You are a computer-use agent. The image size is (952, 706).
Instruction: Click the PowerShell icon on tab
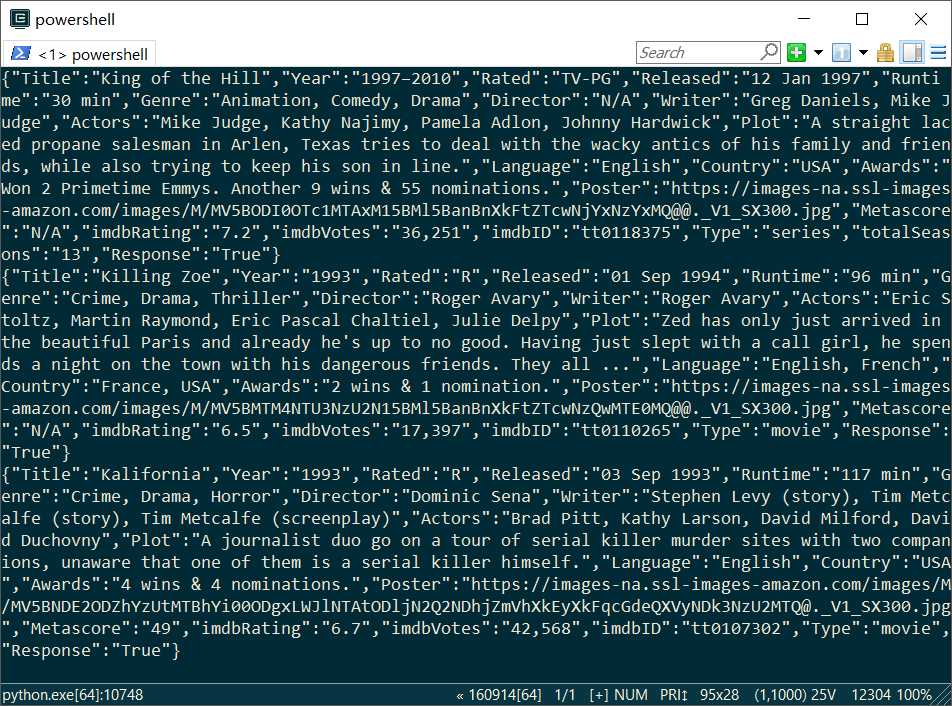(x=21, y=53)
